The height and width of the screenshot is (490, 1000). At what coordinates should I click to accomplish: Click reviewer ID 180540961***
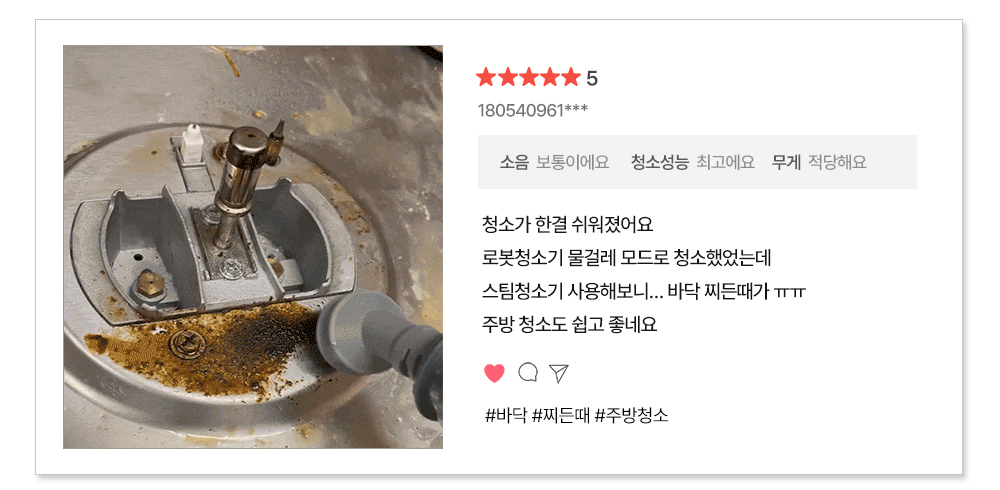[x=533, y=110]
